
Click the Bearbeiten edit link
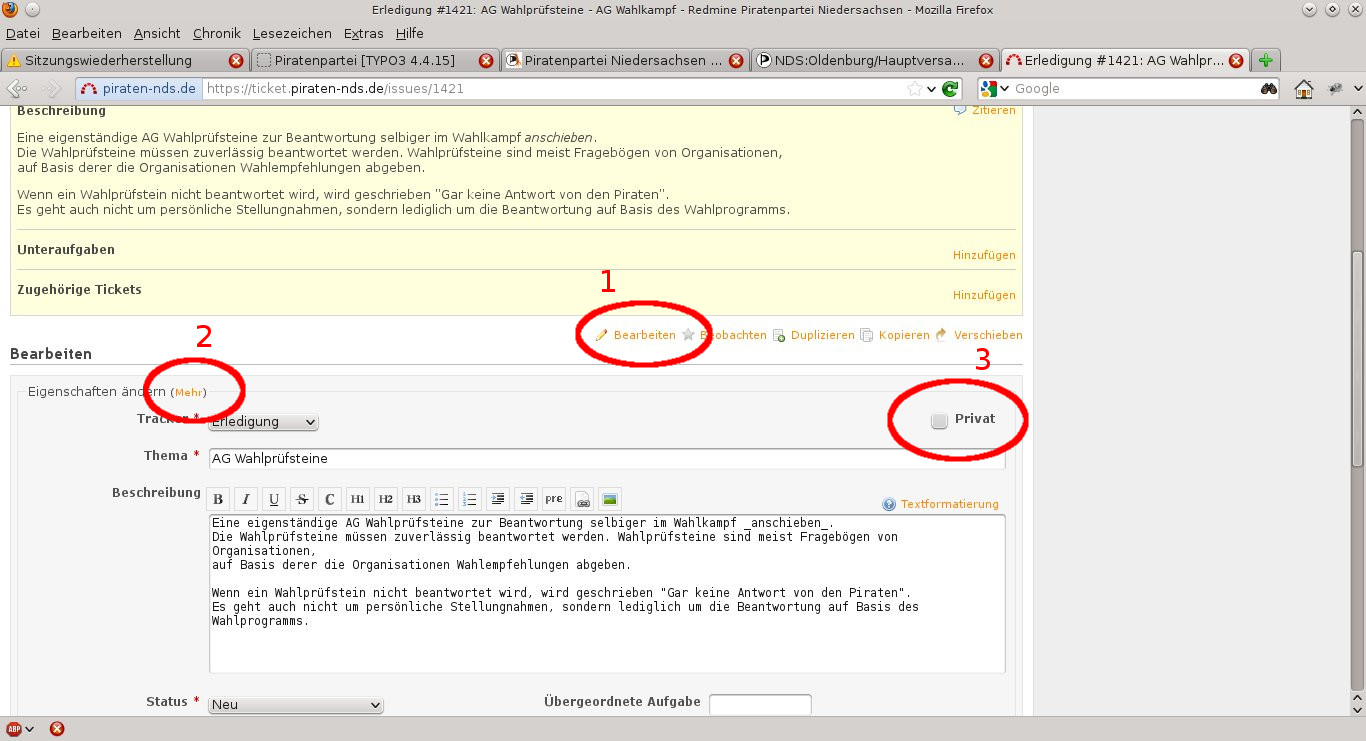click(644, 335)
